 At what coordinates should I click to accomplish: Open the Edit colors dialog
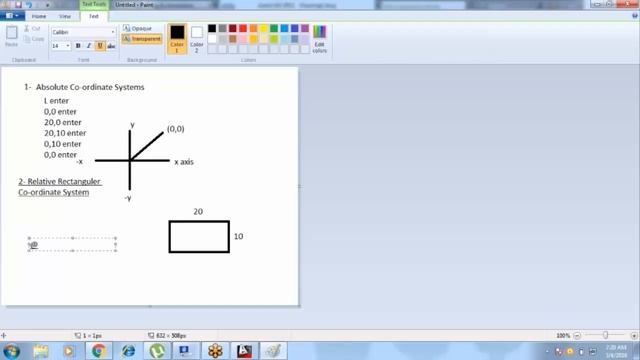coord(320,39)
